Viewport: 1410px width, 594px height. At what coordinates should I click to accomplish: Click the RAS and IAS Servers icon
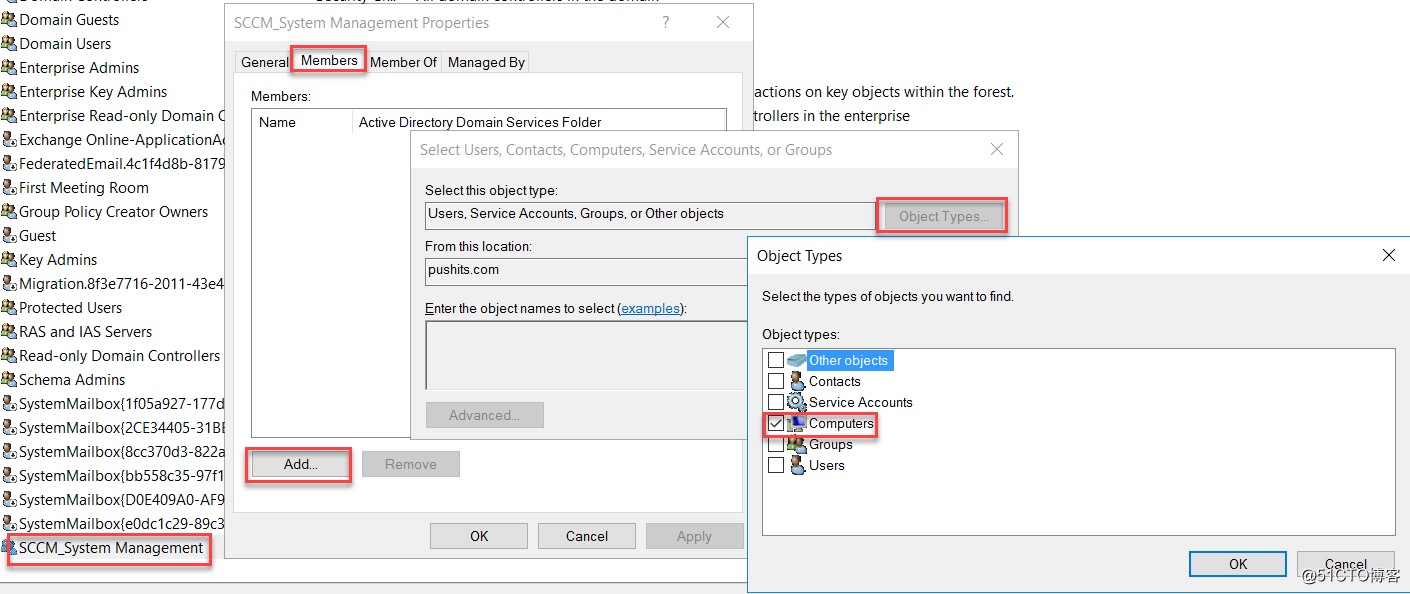pos(9,332)
